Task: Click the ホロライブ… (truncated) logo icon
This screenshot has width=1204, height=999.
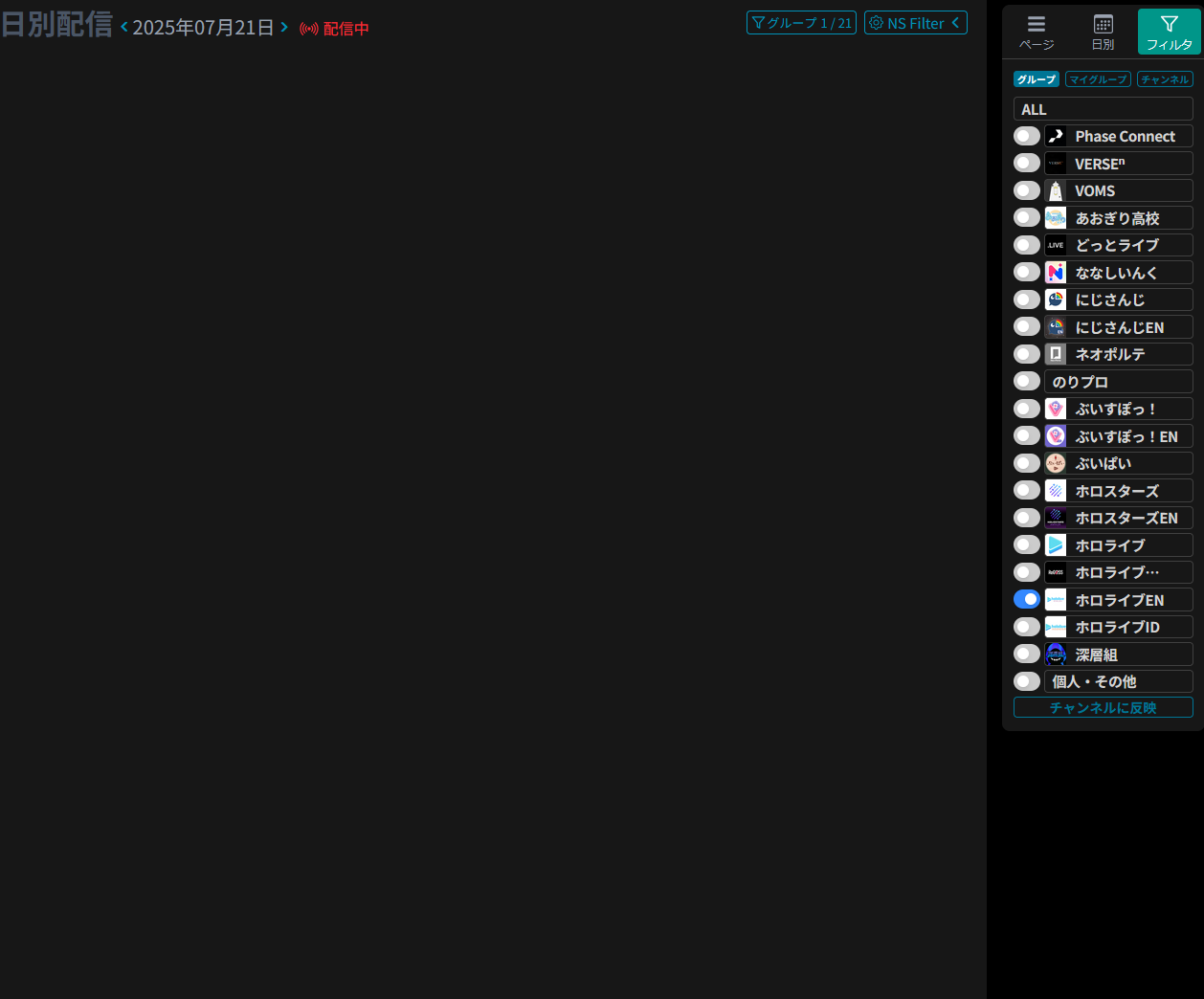Action: pyautogui.click(x=1056, y=572)
